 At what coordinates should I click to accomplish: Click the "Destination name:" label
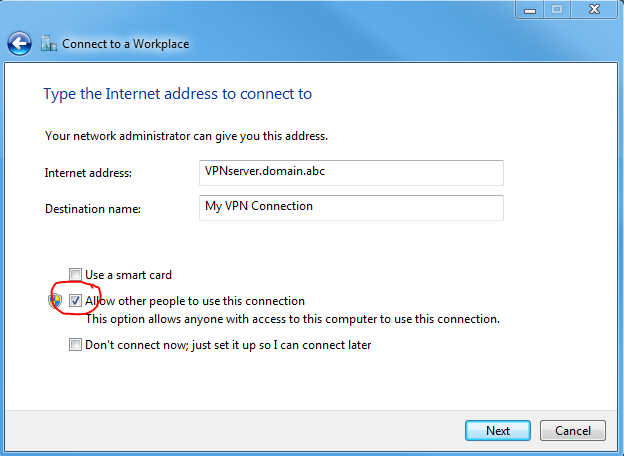tap(93, 209)
